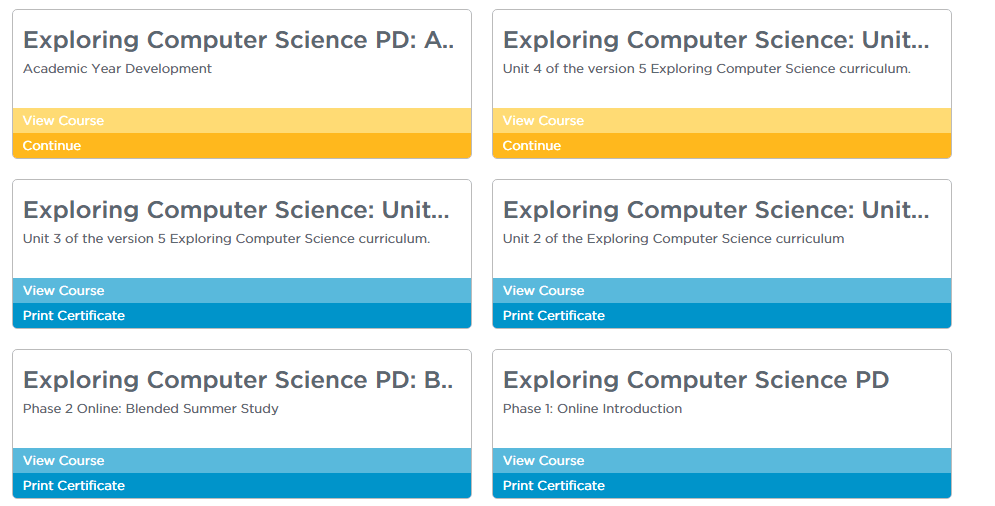Open the Exploring Computer Science PD title

695,380
